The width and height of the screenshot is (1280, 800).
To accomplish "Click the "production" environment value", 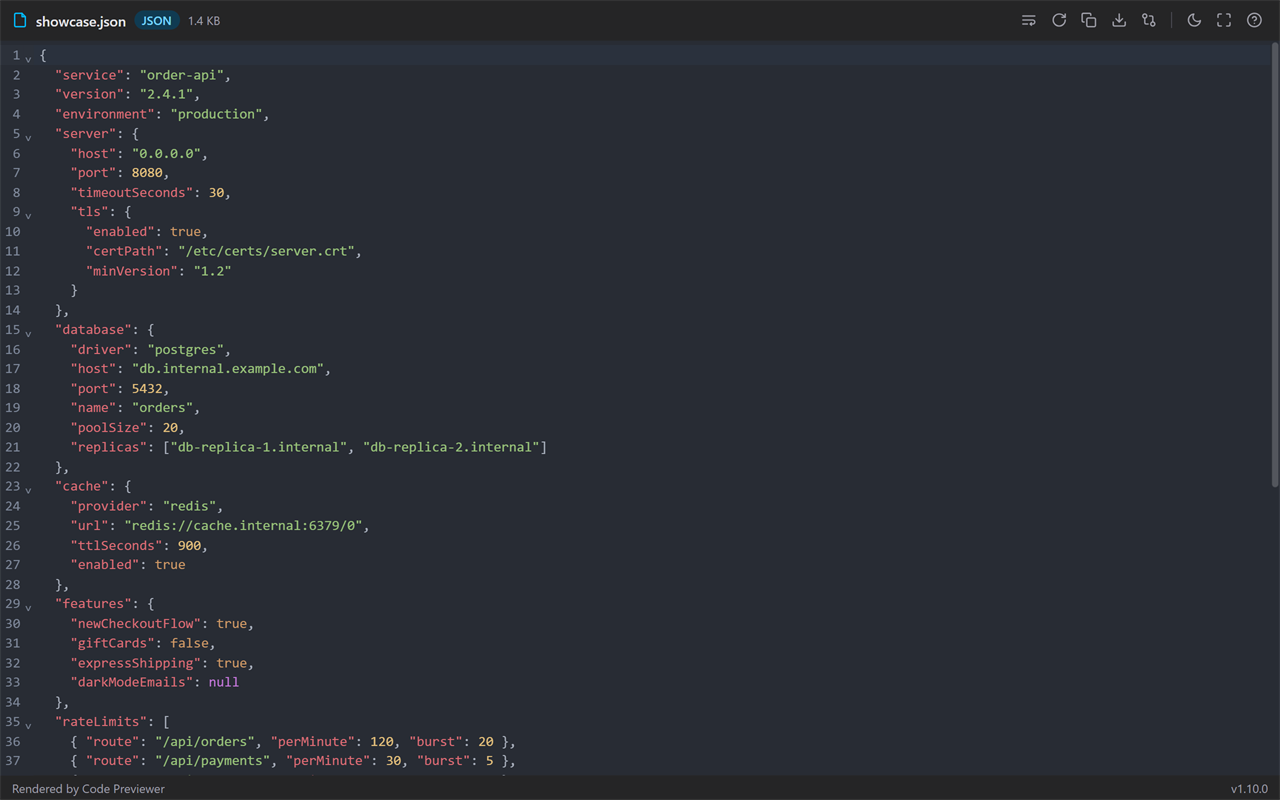I will pos(216,114).
